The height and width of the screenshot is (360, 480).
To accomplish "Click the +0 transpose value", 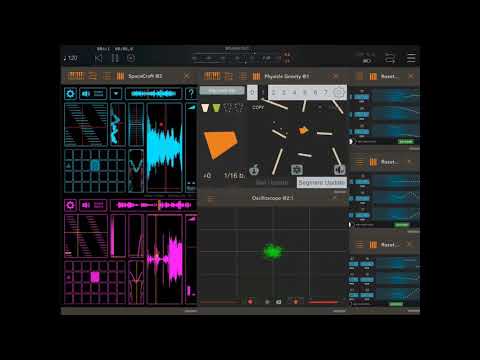I will coord(207,175).
